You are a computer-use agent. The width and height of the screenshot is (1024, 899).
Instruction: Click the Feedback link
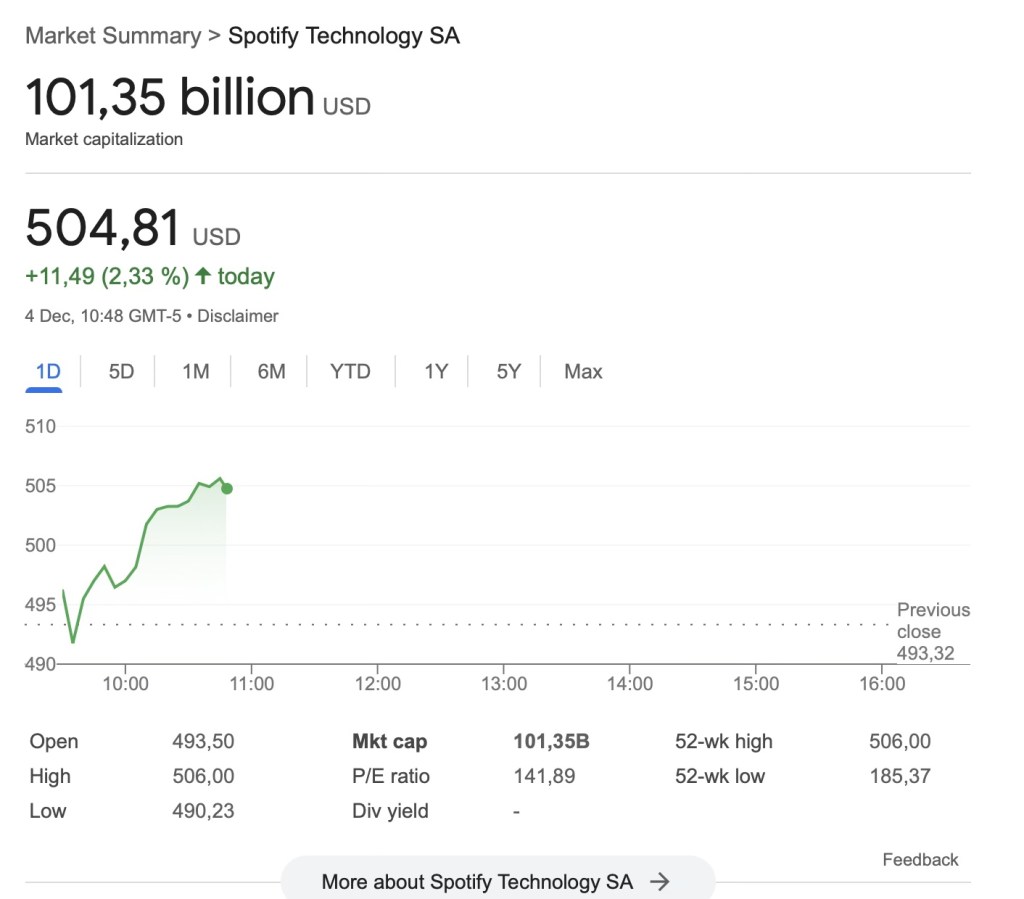point(920,860)
